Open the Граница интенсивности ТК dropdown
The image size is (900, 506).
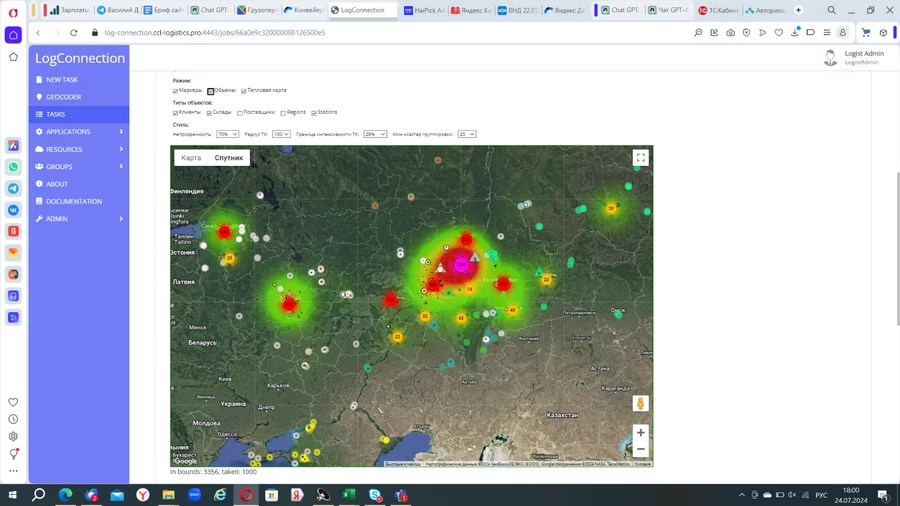pyautogui.click(x=375, y=134)
